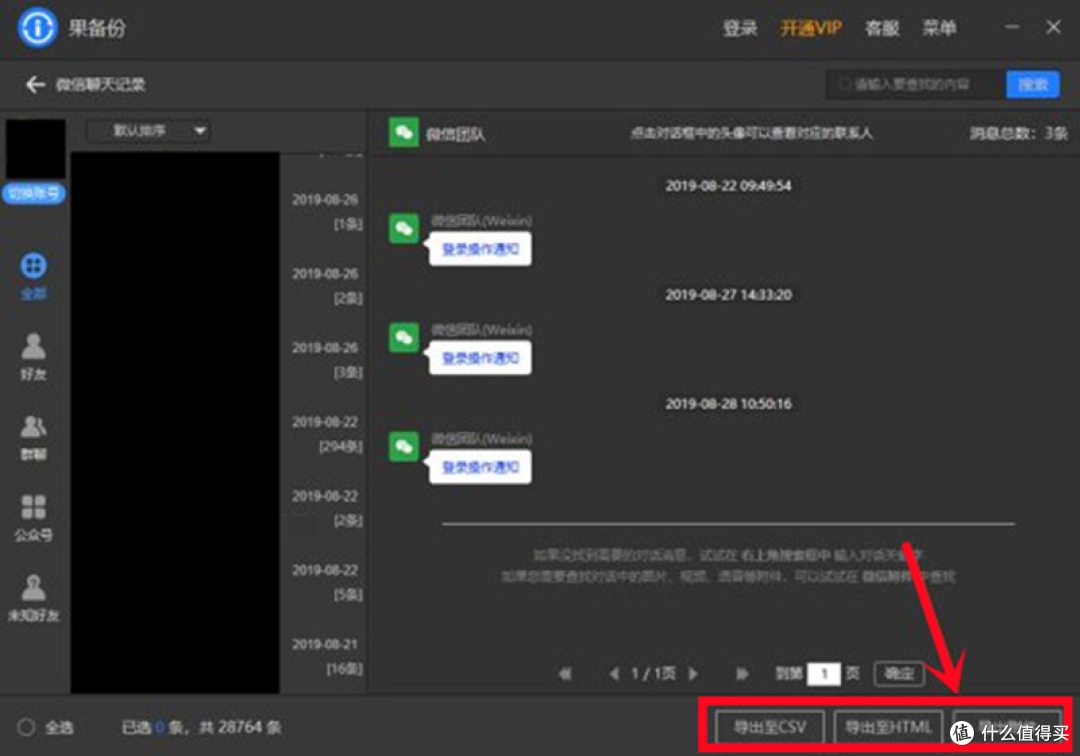Viewport: 1080px width, 756px height.
Task: Go to previous page arrow
Action: (x=614, y=673)
